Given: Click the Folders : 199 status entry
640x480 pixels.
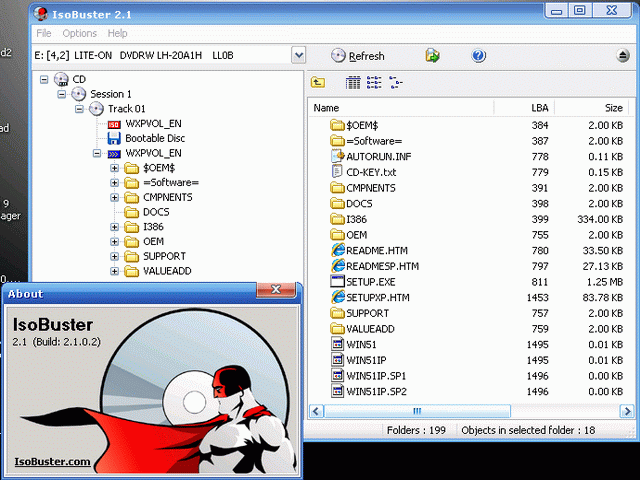Looking at the screenshot, I should 416,430.
